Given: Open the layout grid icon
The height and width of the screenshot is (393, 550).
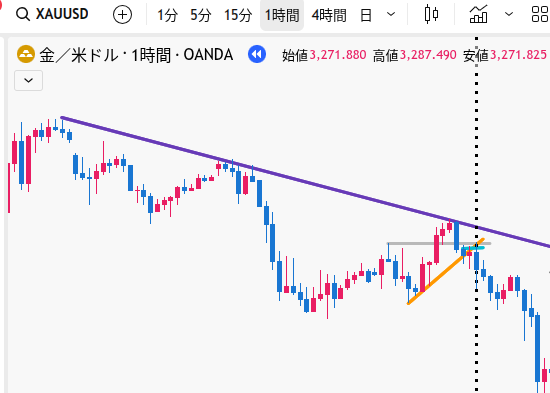Looking at the screenshot, I should coord(540,14).
